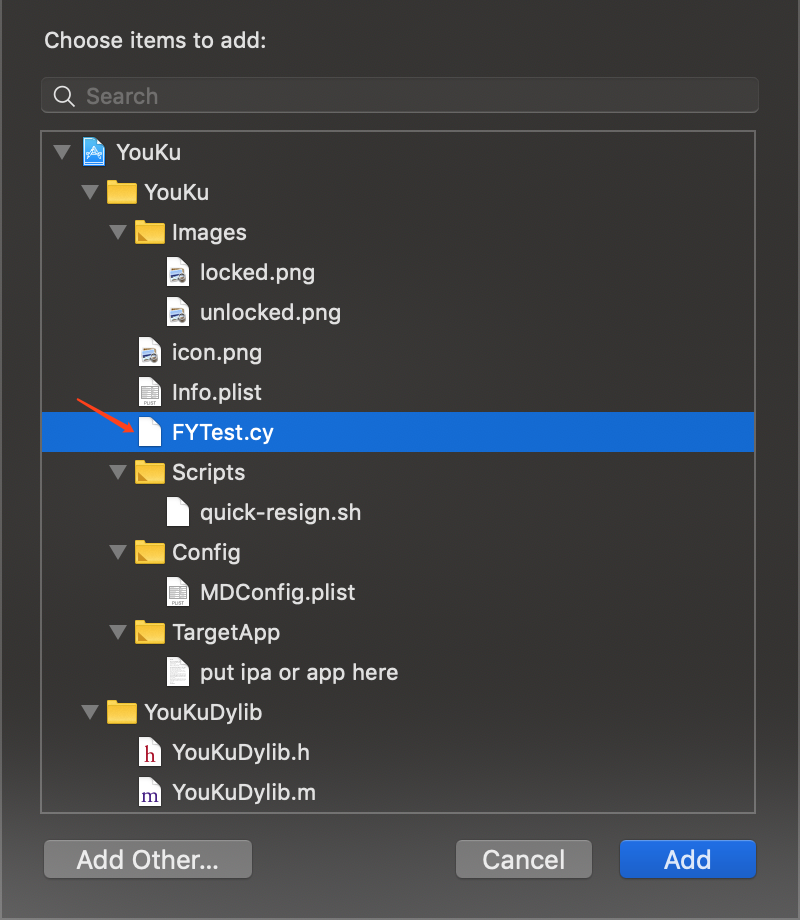This screenshot has width=800, height=920.
Task: Click the MDConfig.plist file icon
Action: coord(178,592)
